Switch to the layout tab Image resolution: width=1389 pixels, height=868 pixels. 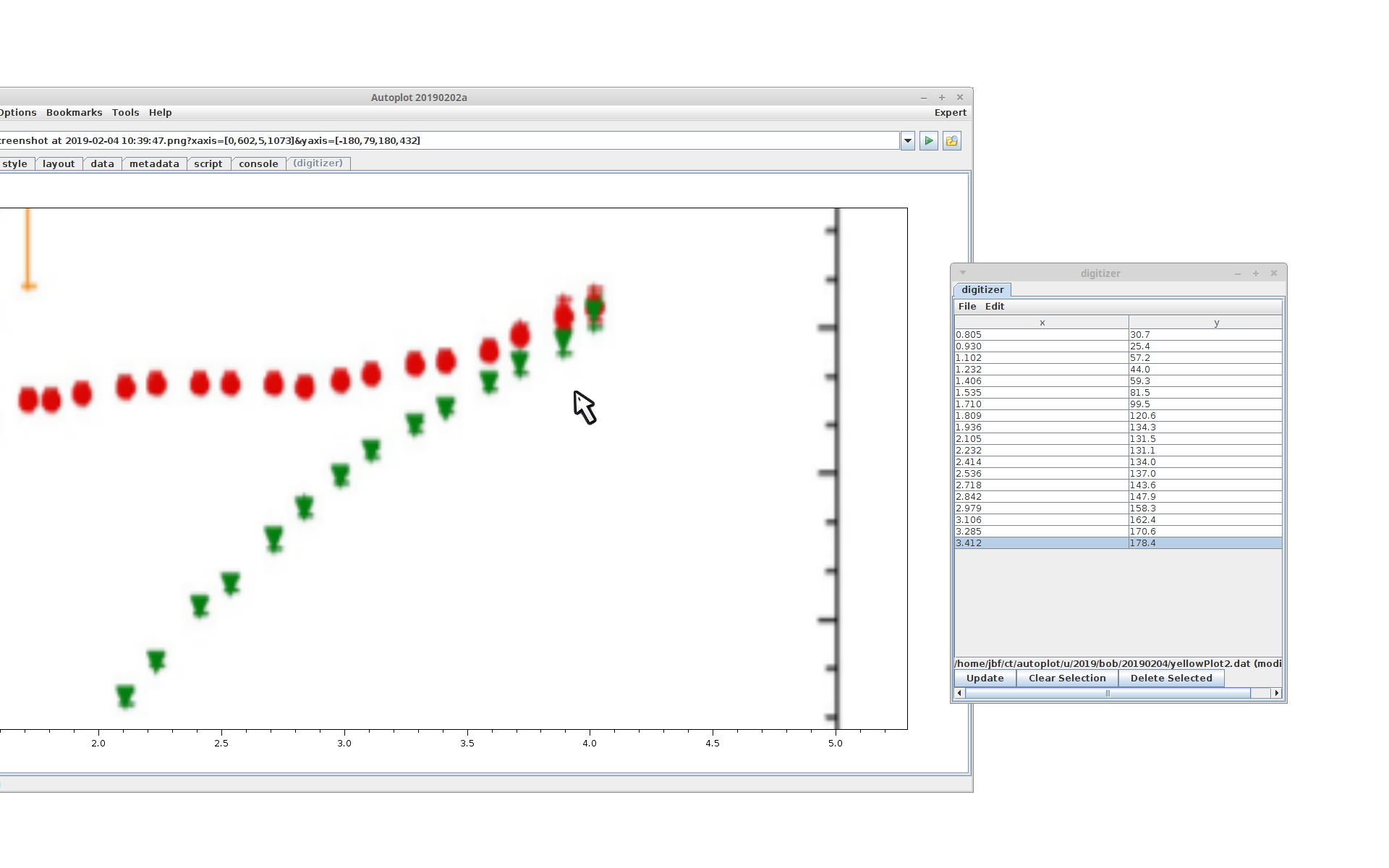[x=59, y=164]
